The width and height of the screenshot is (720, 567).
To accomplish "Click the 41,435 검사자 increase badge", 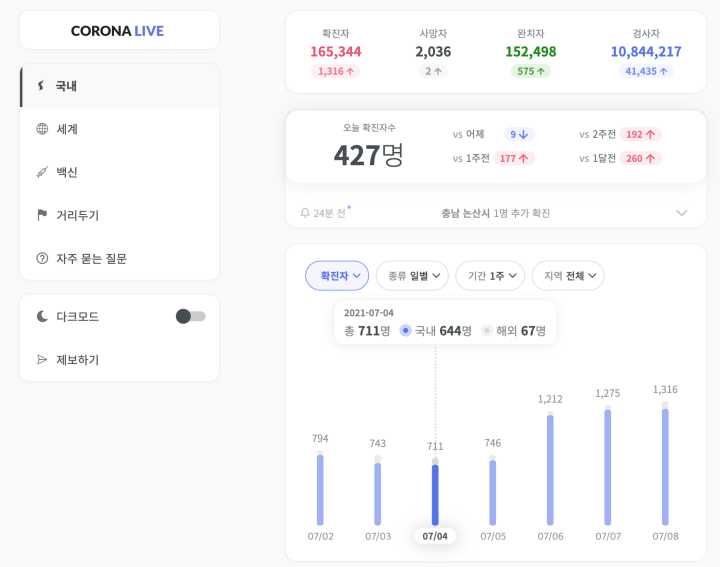I will point(646,71).
